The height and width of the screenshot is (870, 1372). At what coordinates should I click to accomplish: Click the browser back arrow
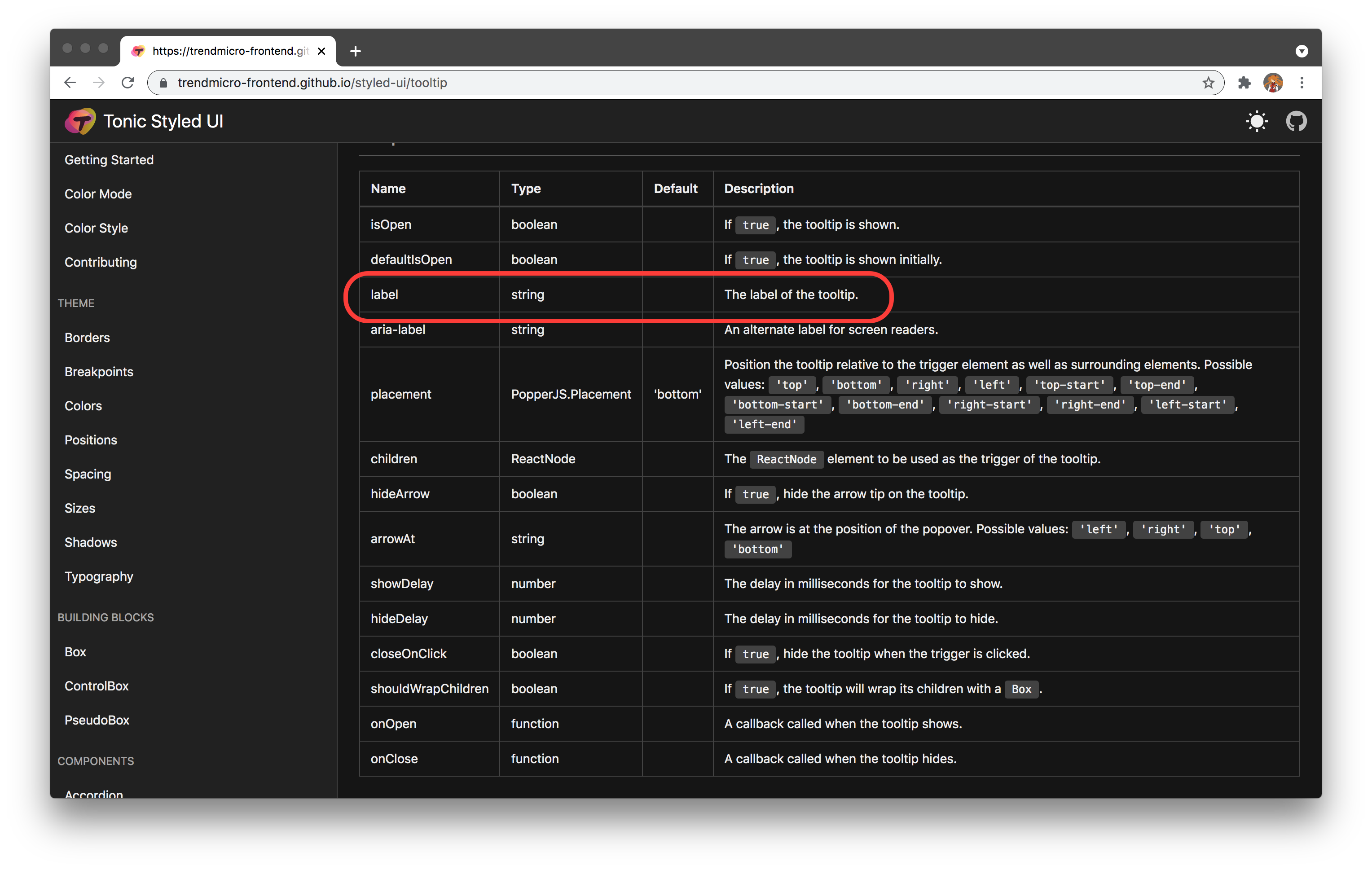[x=70, y=82]
